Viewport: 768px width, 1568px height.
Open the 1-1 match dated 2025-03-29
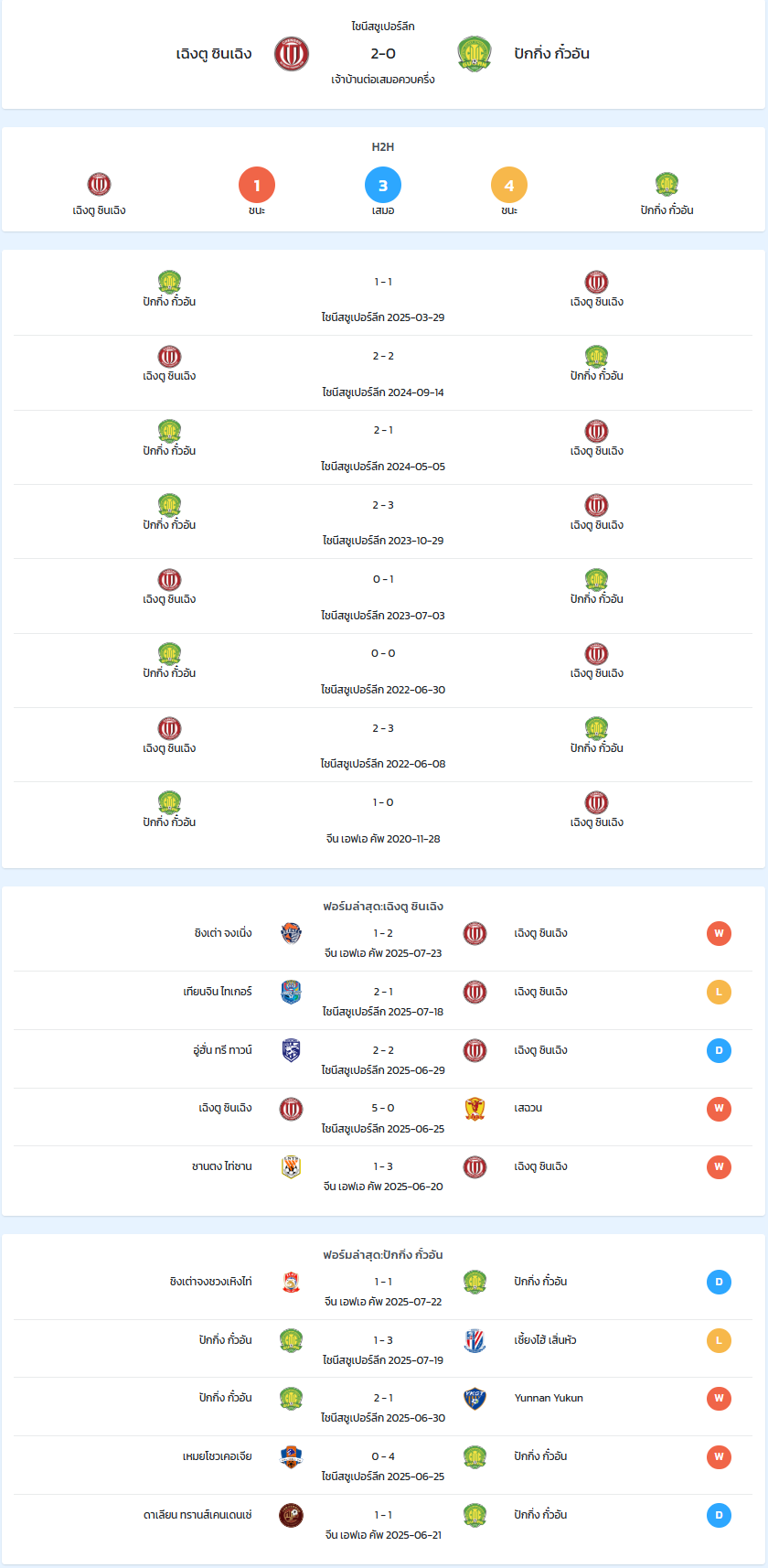pyautogui.click(x=383, y=299)
